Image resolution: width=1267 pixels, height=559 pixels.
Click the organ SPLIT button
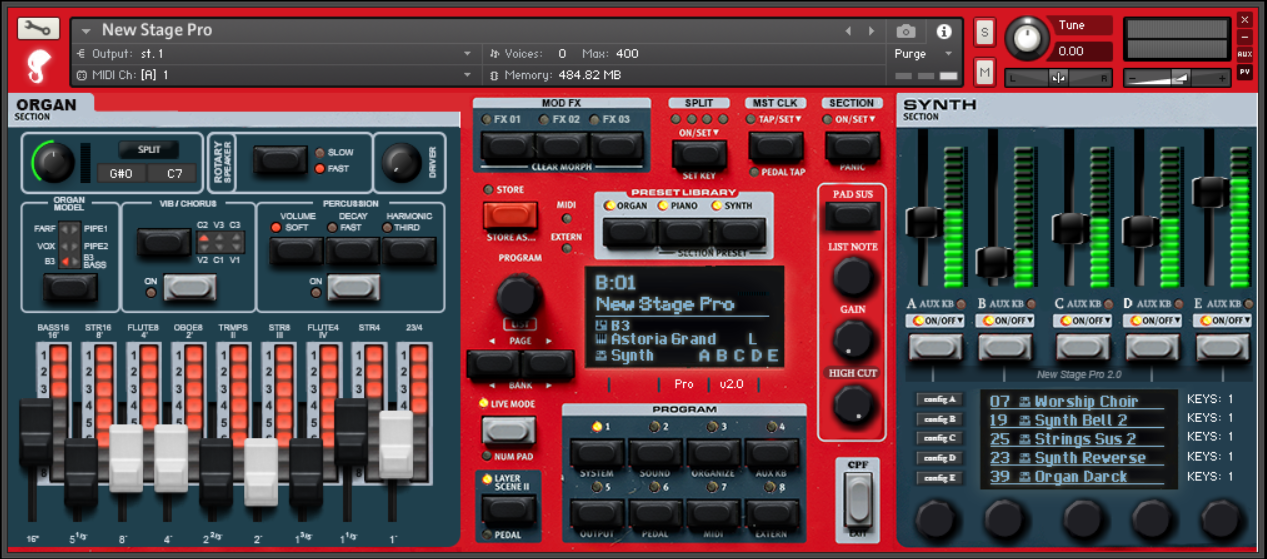[x=149, y=149]
